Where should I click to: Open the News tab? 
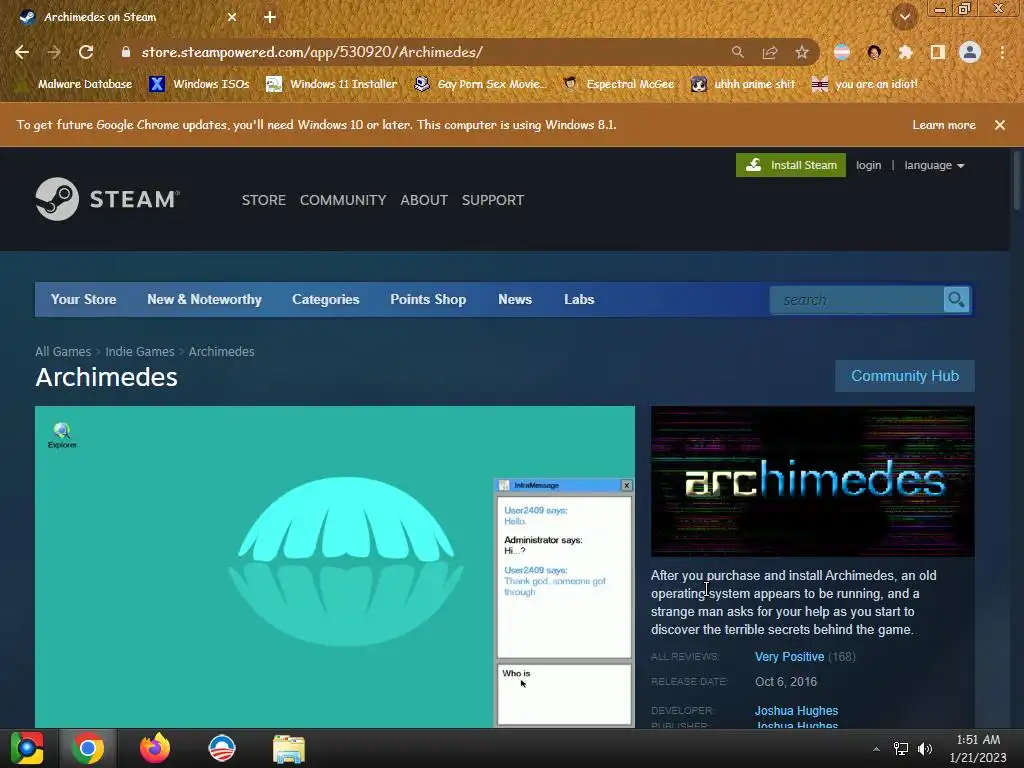pyautogui.click(x=515, y=299)
